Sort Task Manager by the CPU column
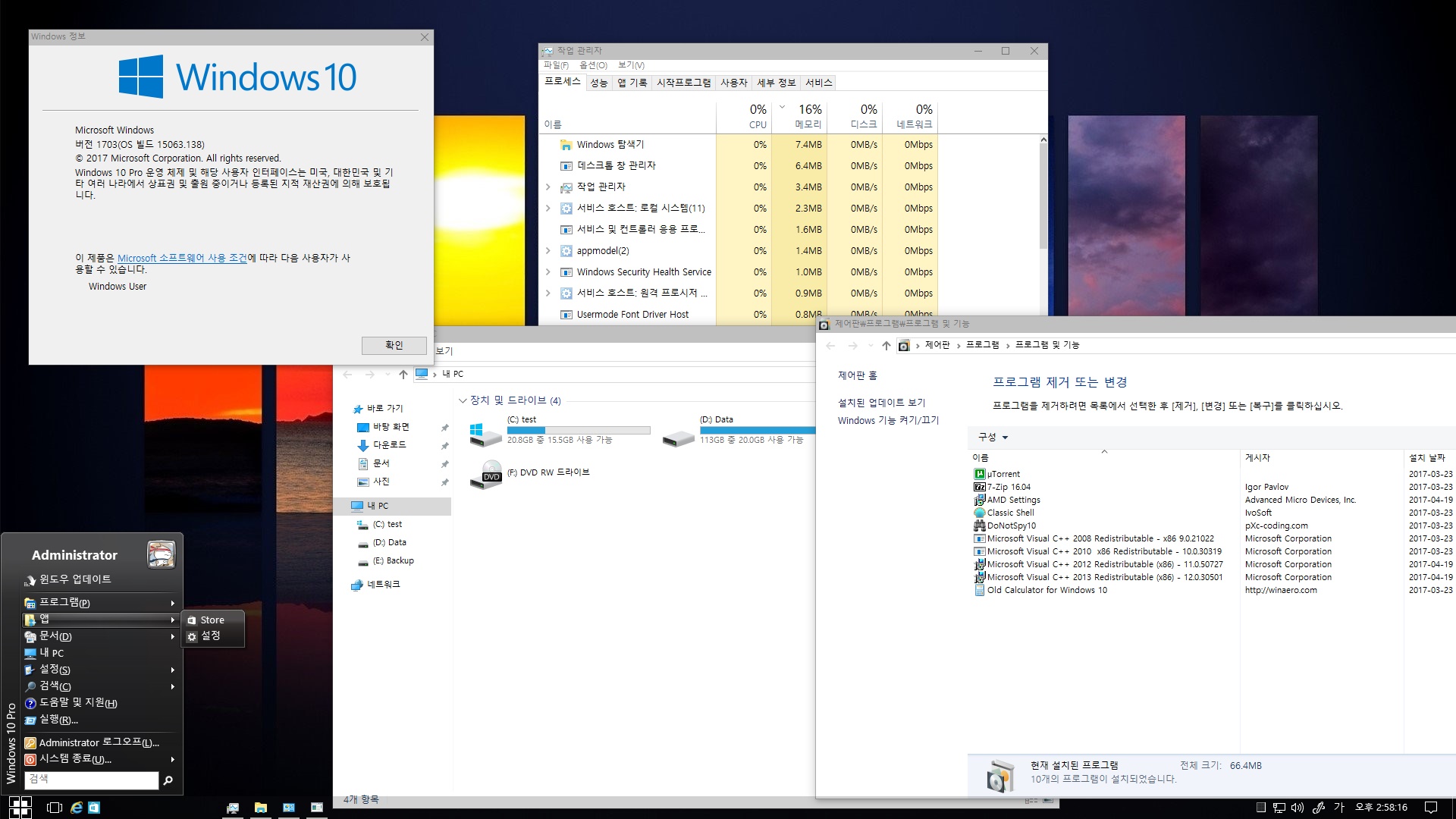The width and height of the screenshot is (1456, 819). pyautogui.click(x=743, y=117)
